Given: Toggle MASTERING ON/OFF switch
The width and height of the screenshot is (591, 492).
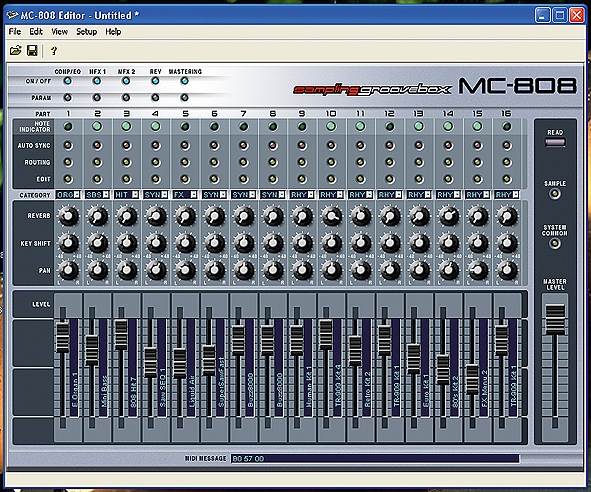Looking at the screenshot, I should click(x=184, y=81).
